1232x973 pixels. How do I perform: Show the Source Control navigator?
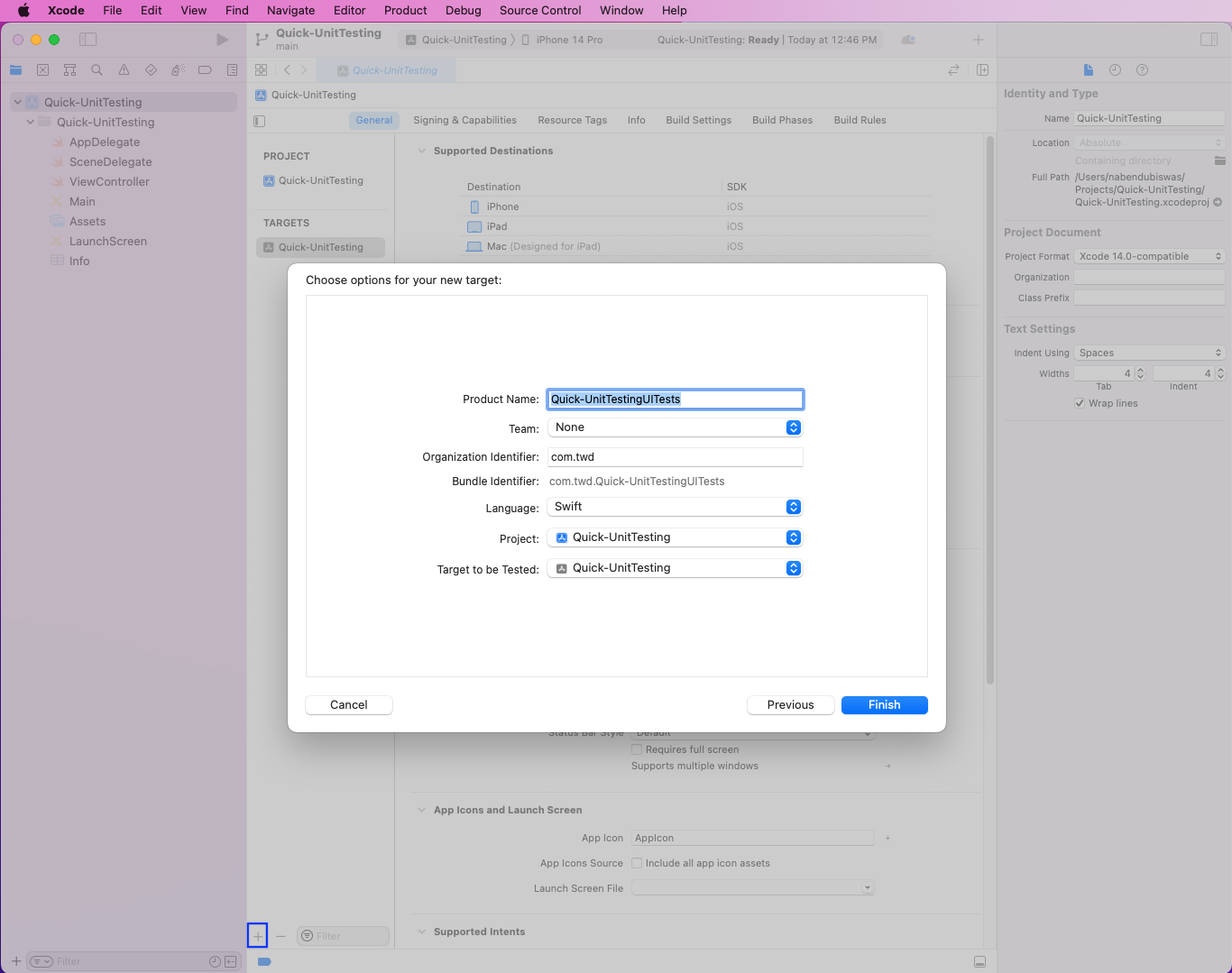[42, 70]
